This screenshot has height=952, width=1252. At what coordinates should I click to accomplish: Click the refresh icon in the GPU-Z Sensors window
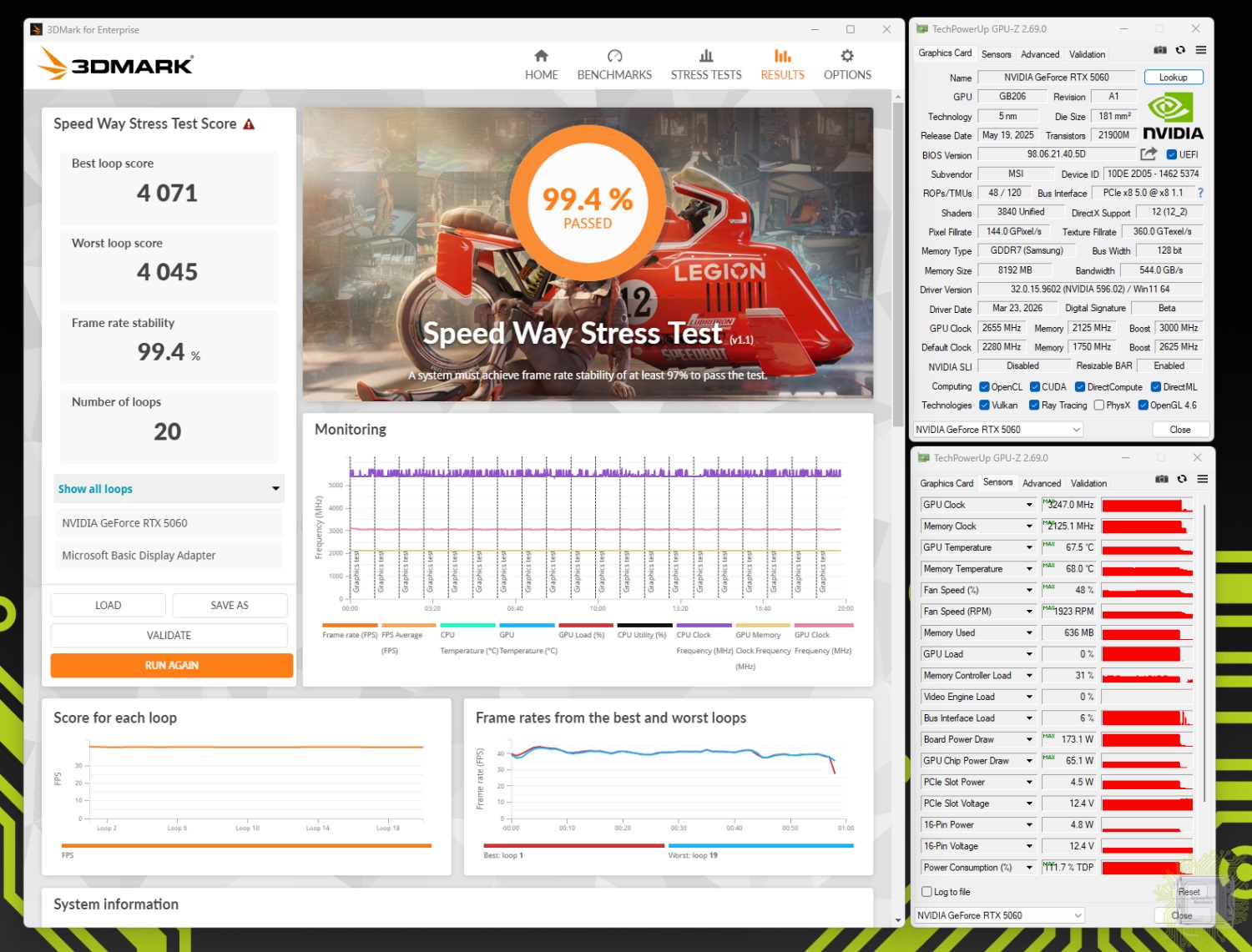click(1182, 479)
